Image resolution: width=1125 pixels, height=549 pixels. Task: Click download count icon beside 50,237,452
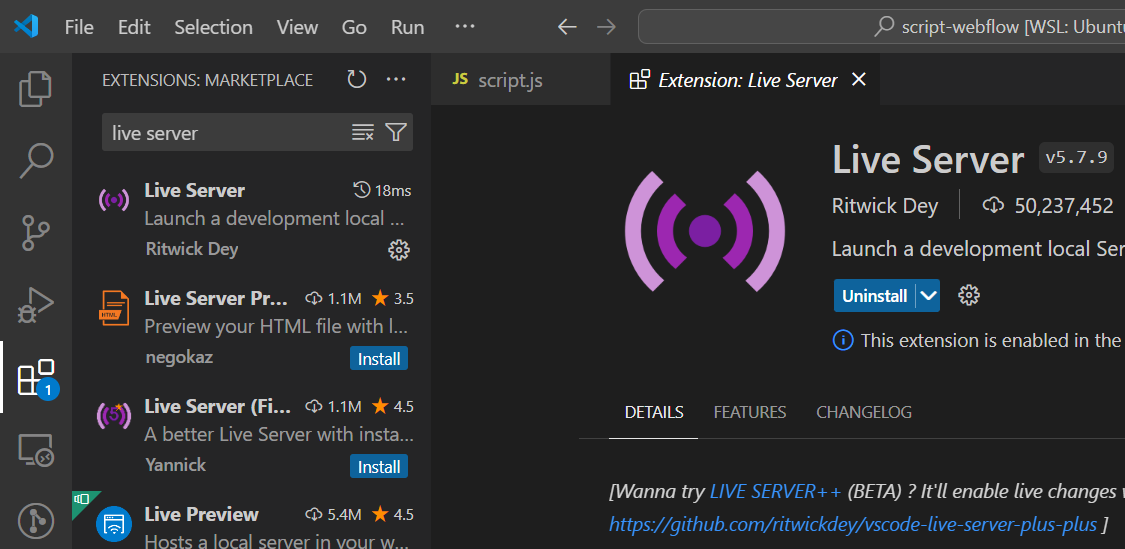pos(993,206)
